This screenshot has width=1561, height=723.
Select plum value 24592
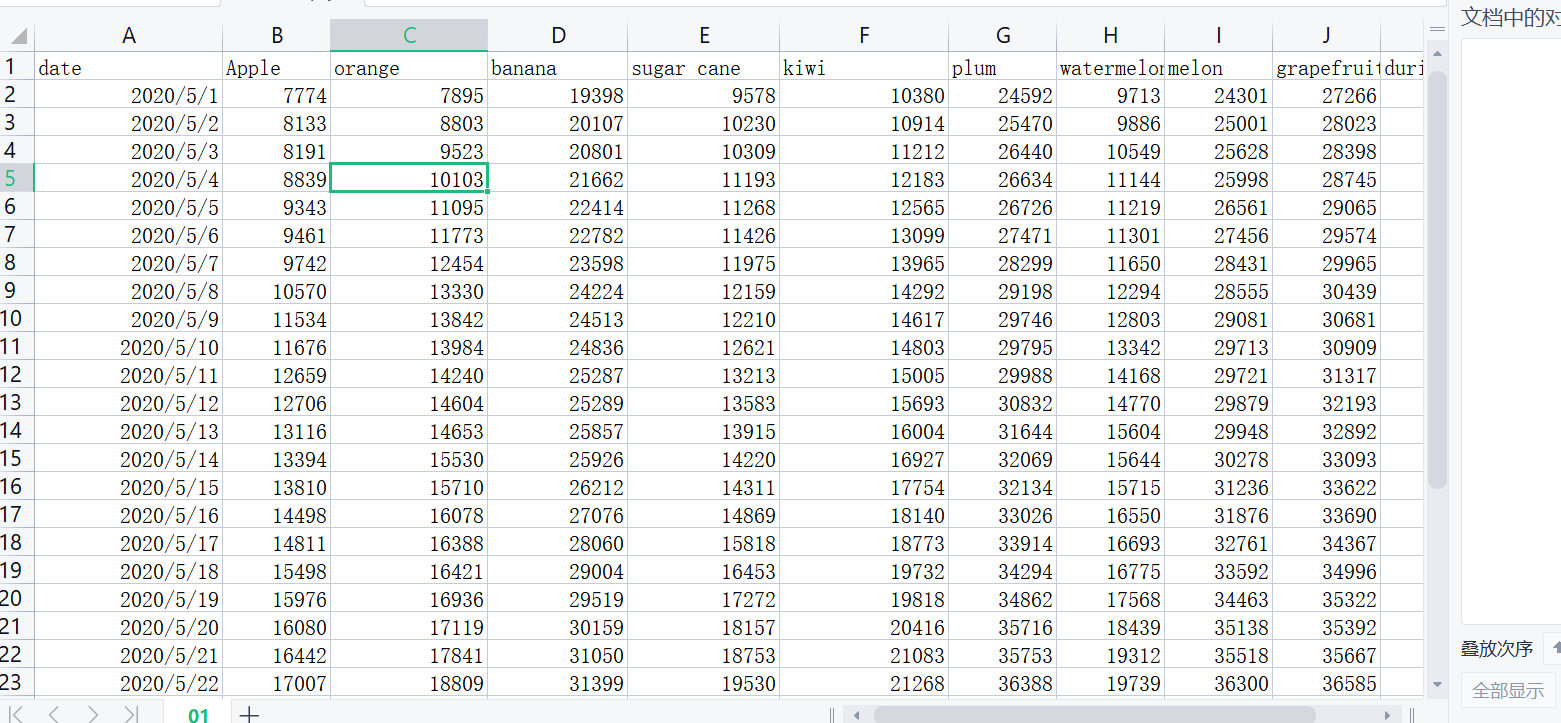click(1003, 95)
